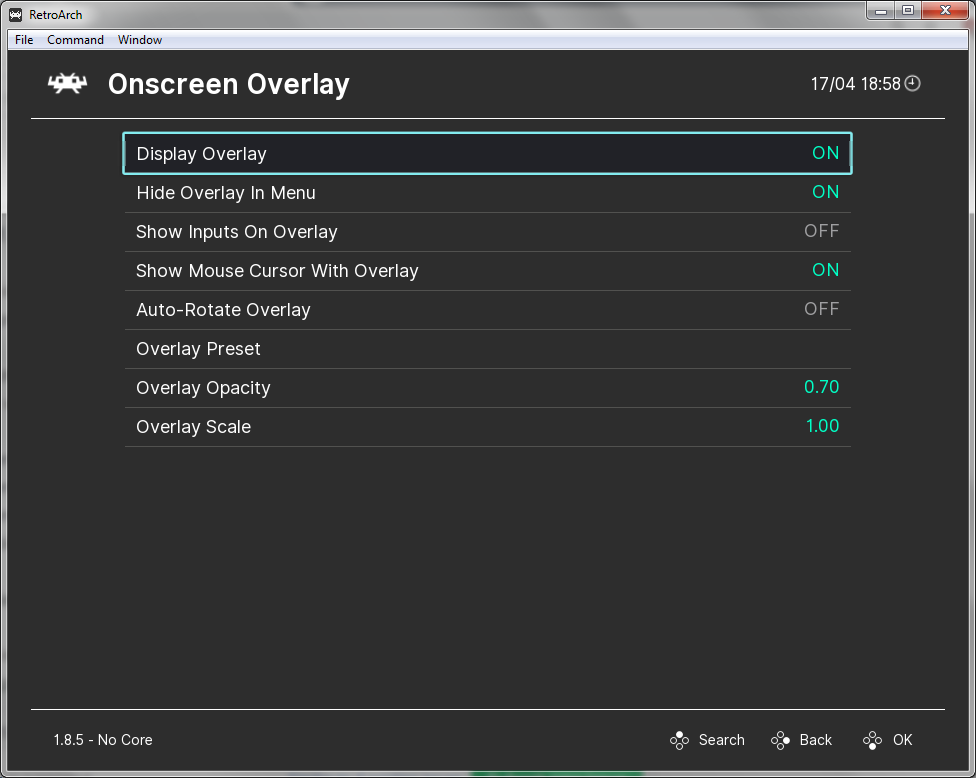Click the RetroArch icon in the title bar

click(14, 14)
